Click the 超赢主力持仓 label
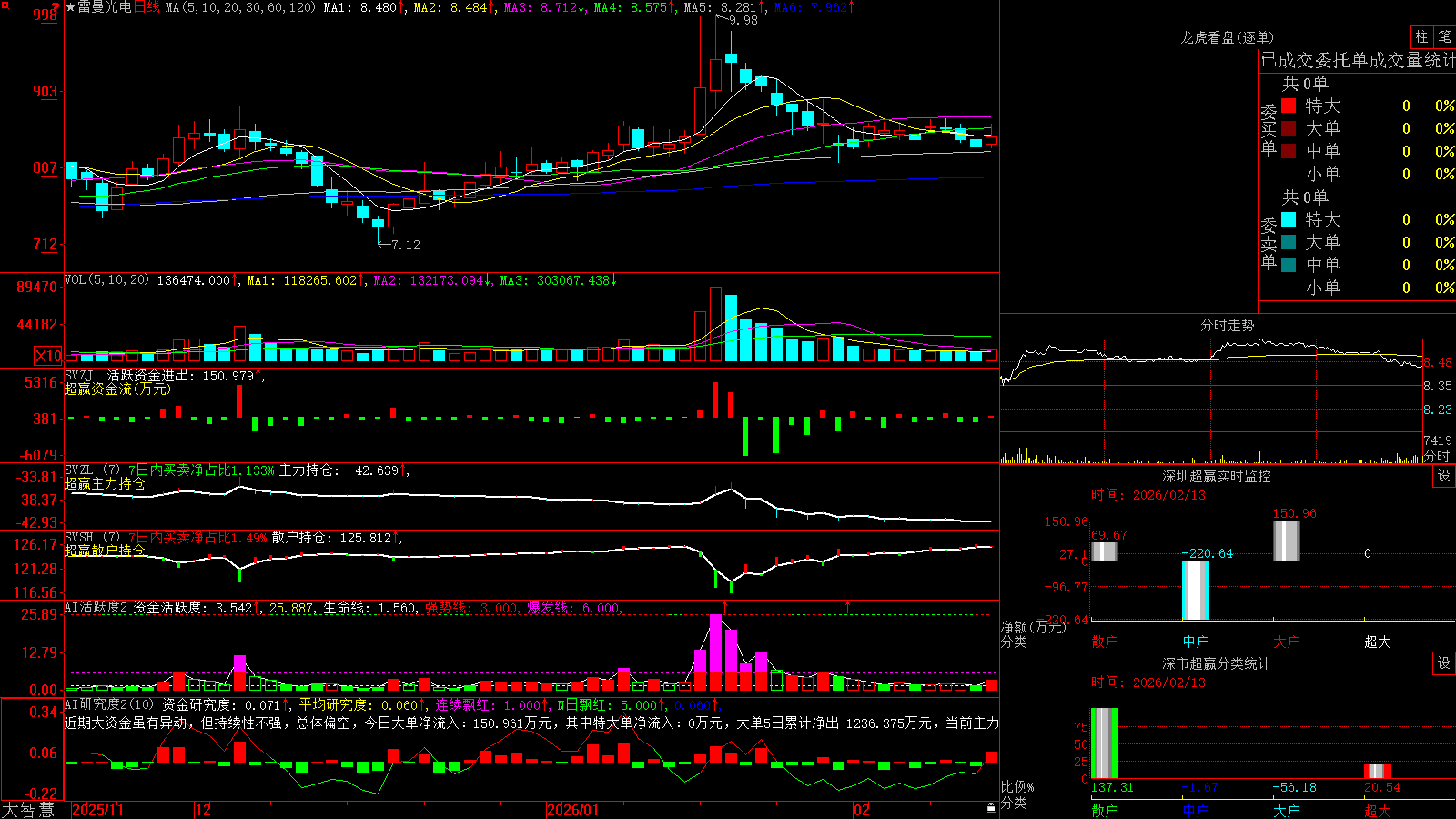The width and height of the screenshot is (1456, 819). 105,483
